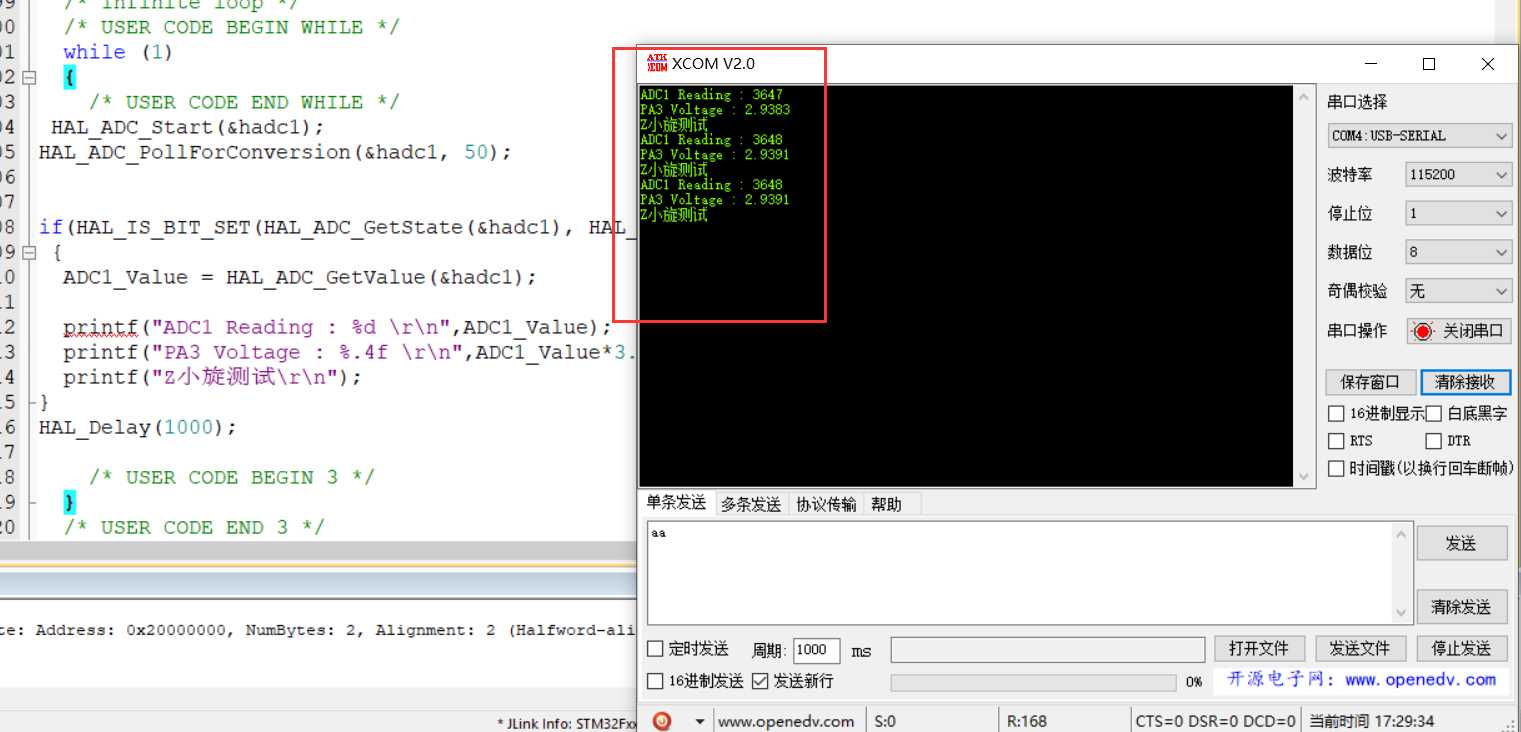1521x732 pixels.
Task: Enable the 定时发送 timed send checkbox
Action: 655,649
